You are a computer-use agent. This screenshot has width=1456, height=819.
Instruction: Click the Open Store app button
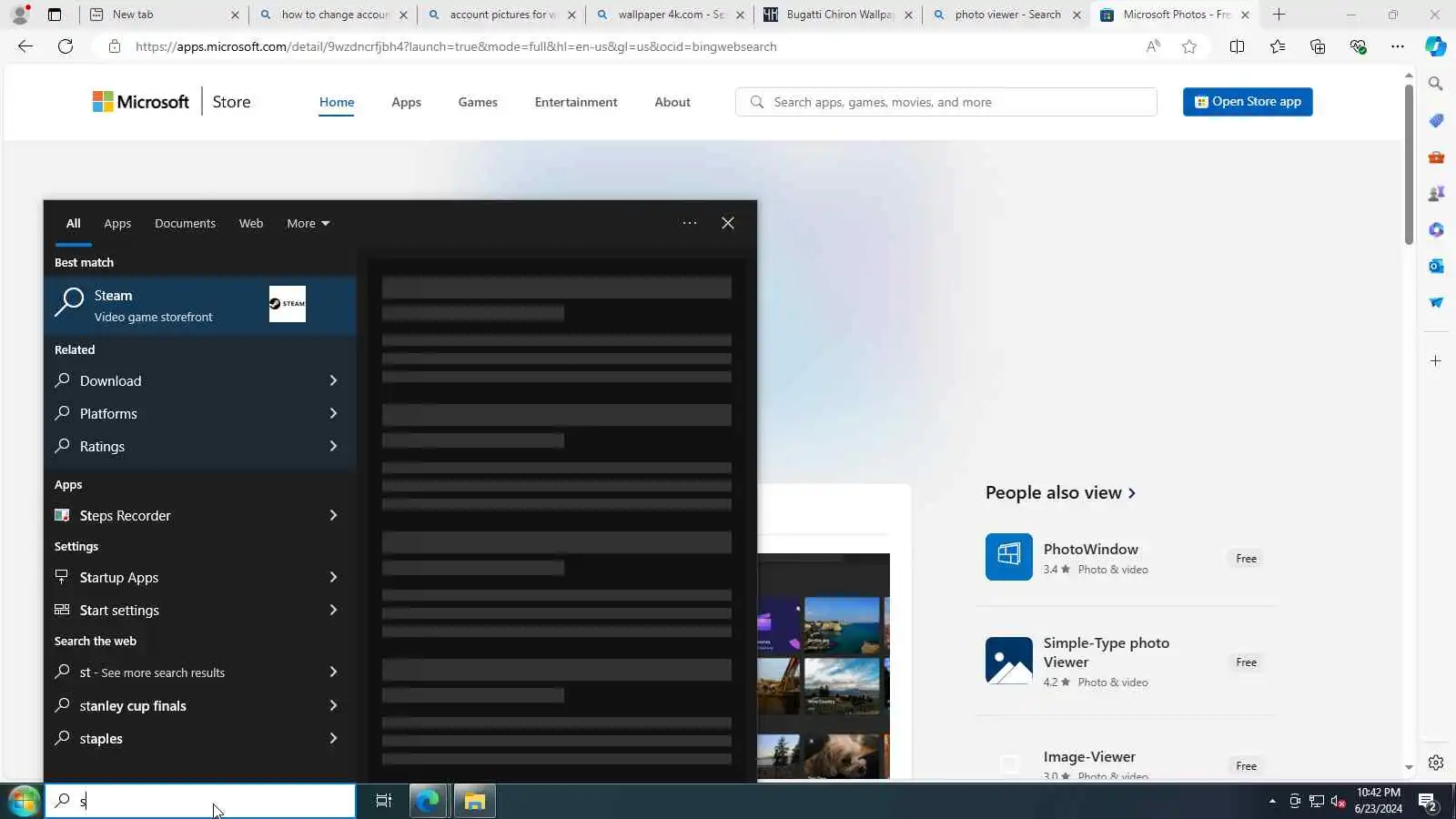pos(1248,102)
